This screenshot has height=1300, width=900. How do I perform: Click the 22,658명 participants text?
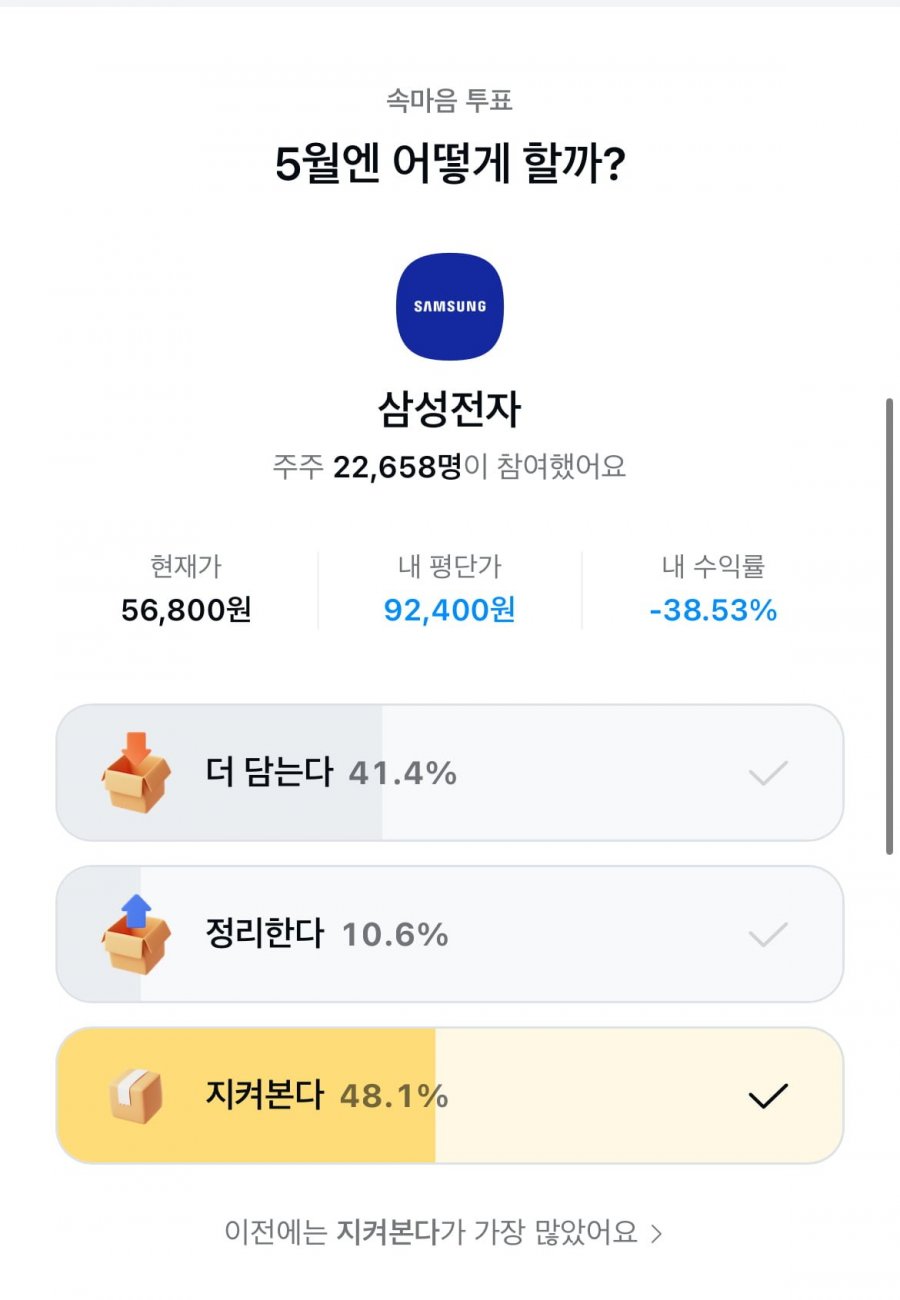point(397,467)
